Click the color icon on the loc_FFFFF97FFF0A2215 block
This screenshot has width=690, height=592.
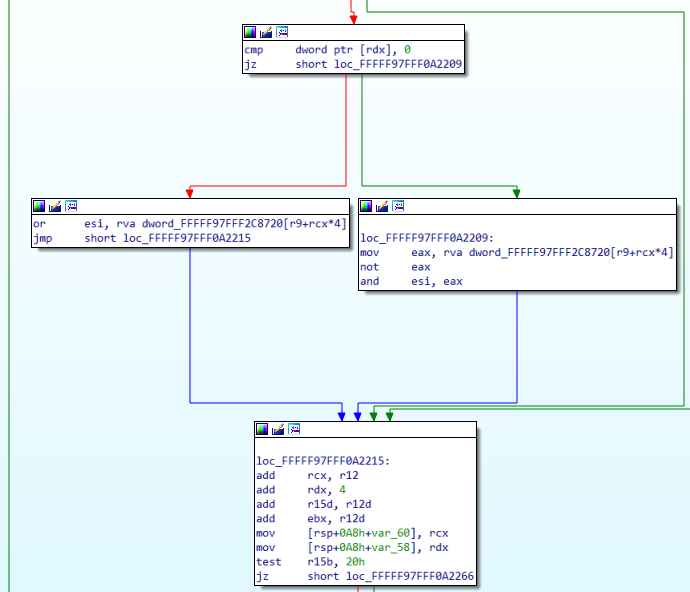point(263,429)
